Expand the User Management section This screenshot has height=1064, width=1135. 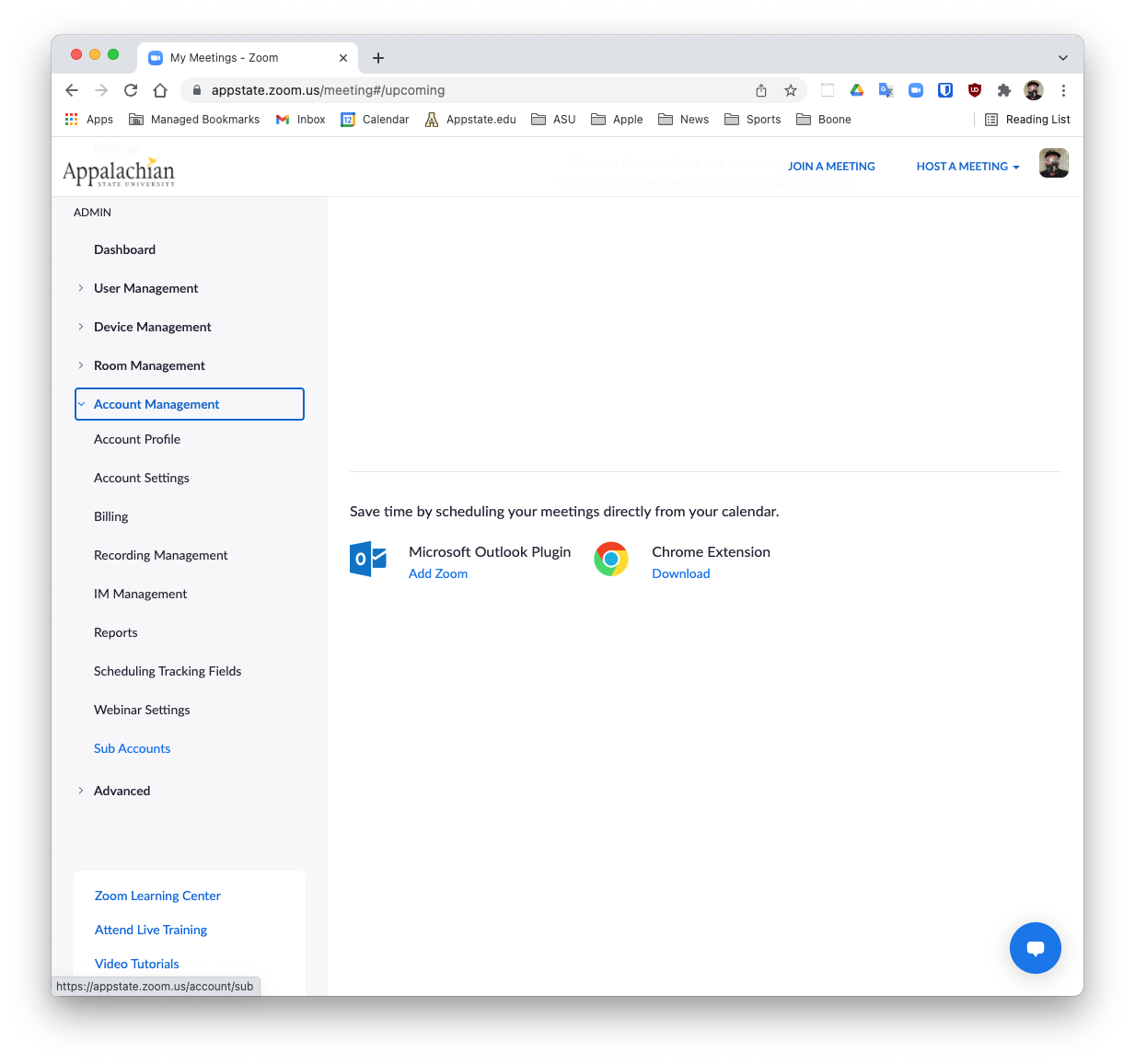(x=145, y=288)
